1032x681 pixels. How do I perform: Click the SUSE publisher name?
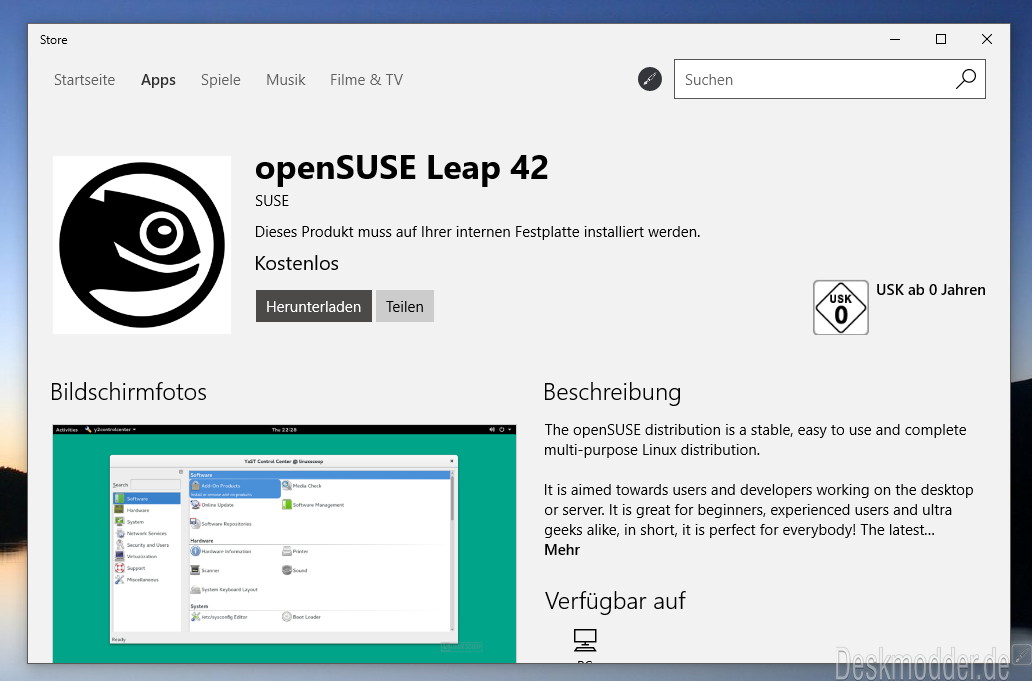point(272,201)
